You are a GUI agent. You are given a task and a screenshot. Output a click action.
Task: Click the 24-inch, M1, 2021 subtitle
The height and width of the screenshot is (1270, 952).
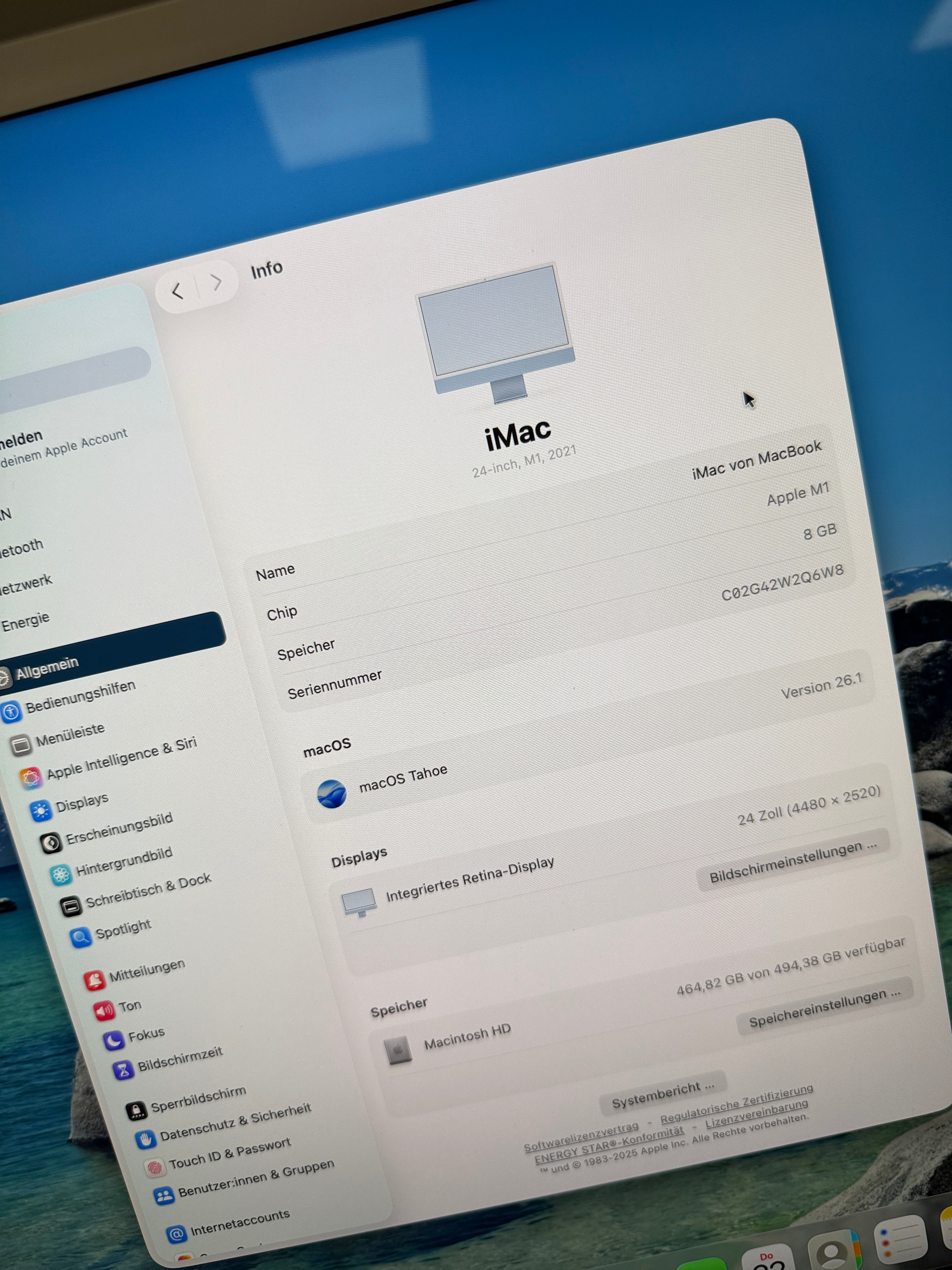click(x=524, y=461)
